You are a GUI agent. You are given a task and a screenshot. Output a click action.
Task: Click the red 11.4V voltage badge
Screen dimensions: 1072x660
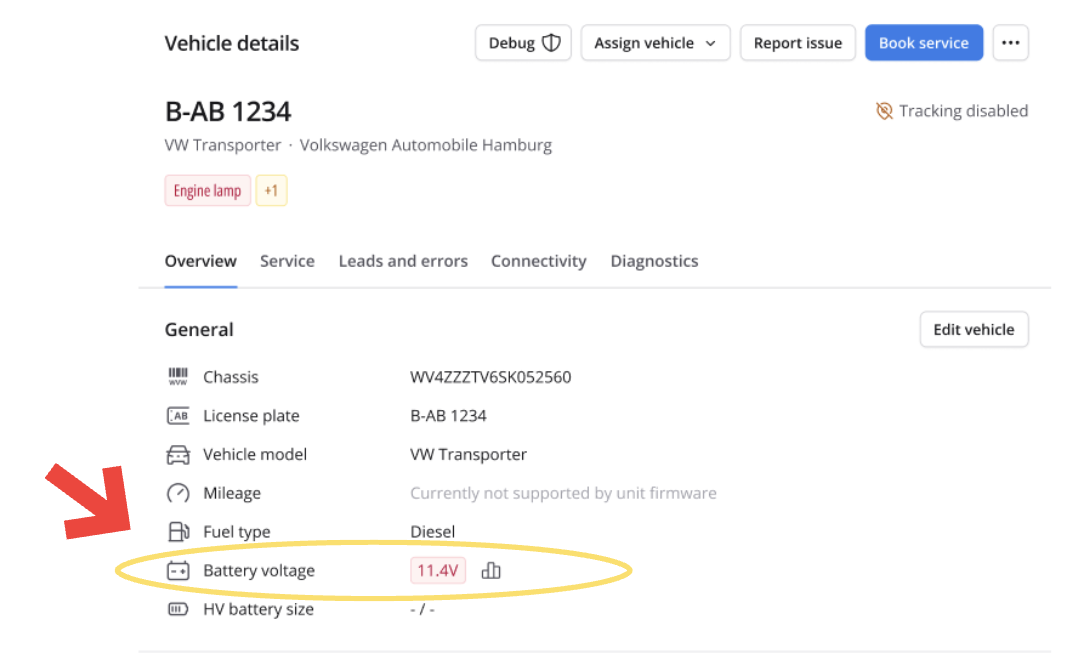(x=438, y=571)
